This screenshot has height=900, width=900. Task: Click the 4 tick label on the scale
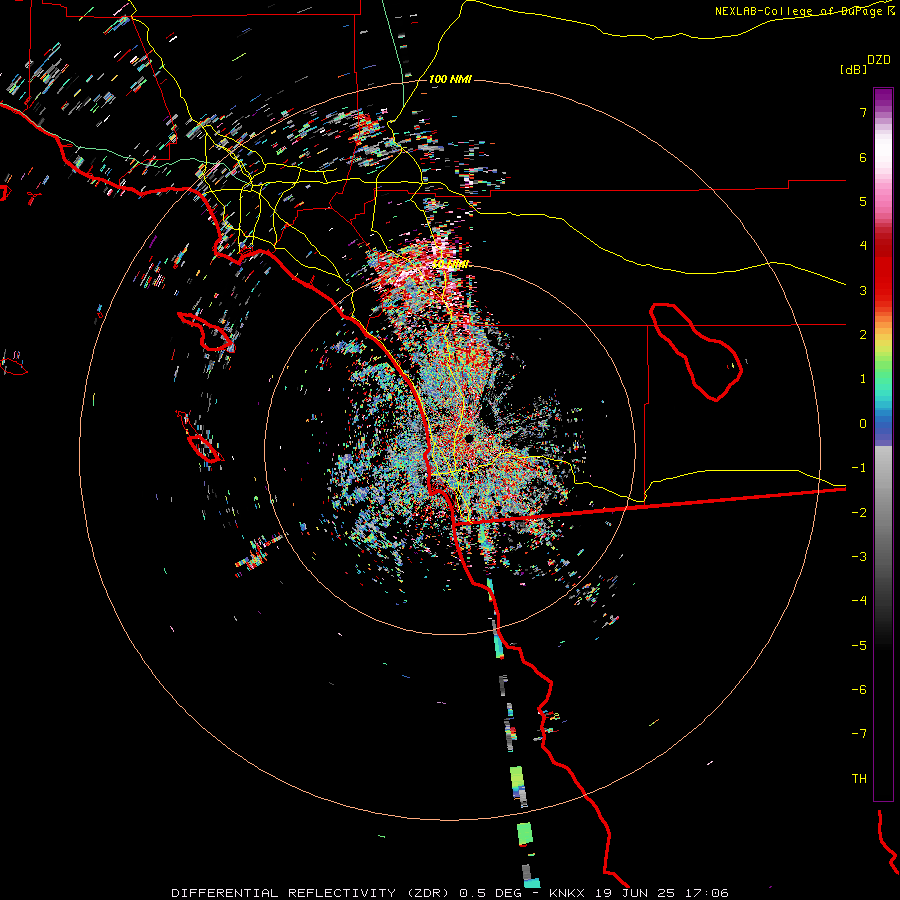863,246
